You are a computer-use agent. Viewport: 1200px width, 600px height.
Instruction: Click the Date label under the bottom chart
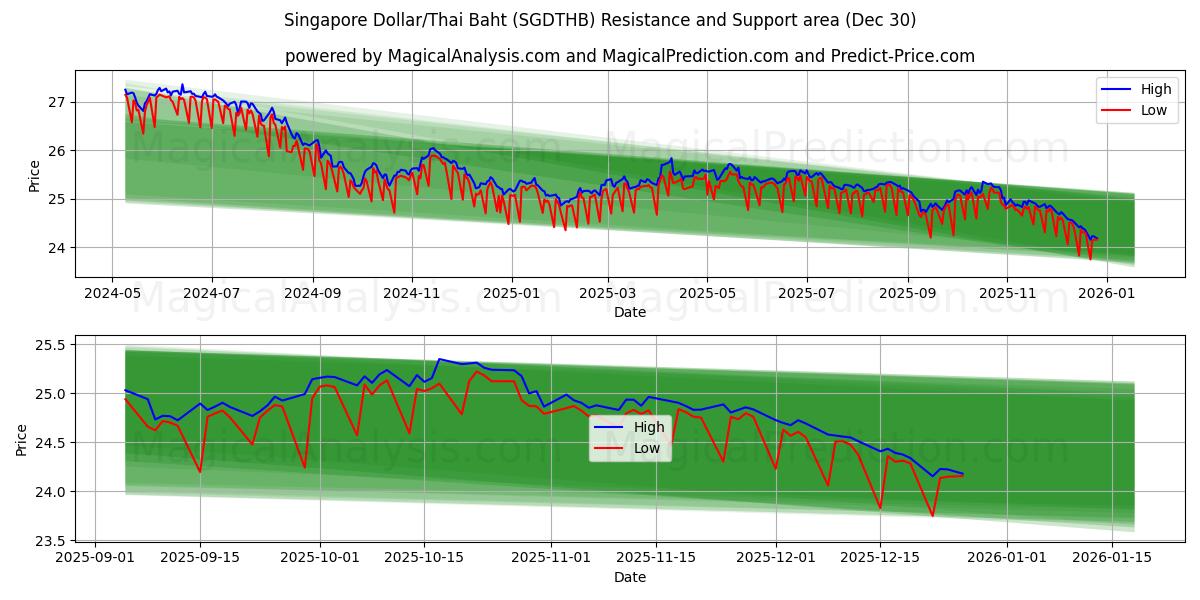(630, 577)
